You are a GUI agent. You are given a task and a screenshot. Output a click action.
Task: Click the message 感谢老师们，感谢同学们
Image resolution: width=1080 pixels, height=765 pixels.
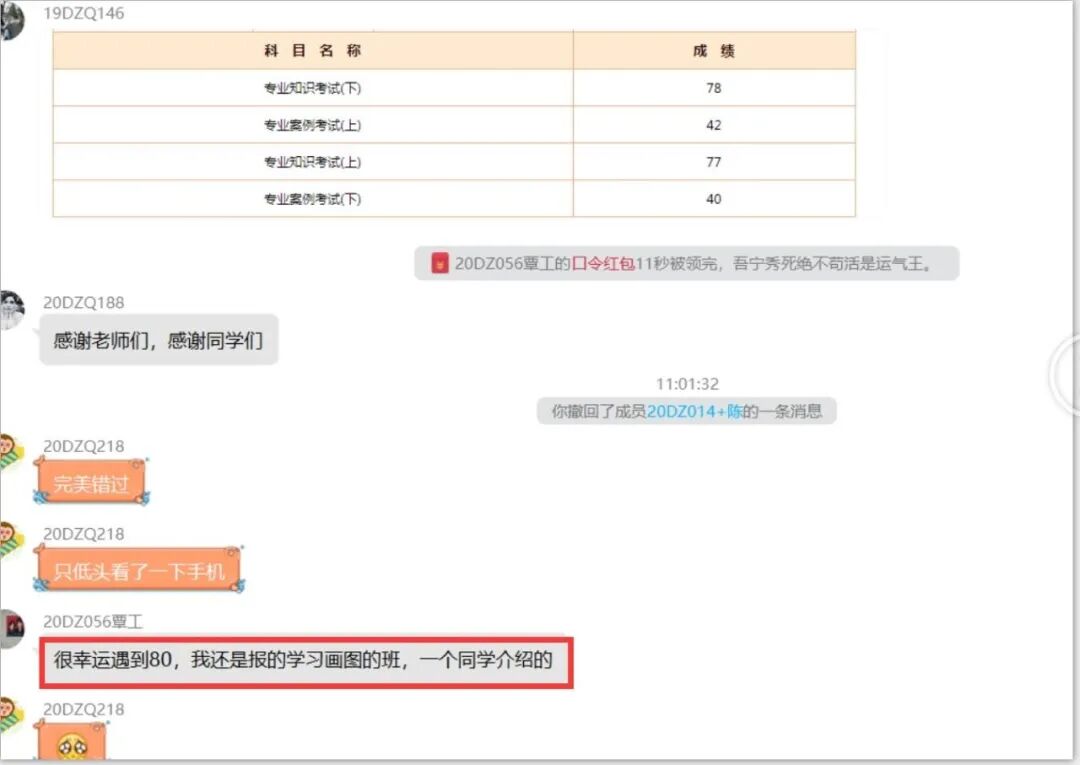click(156, 340)
